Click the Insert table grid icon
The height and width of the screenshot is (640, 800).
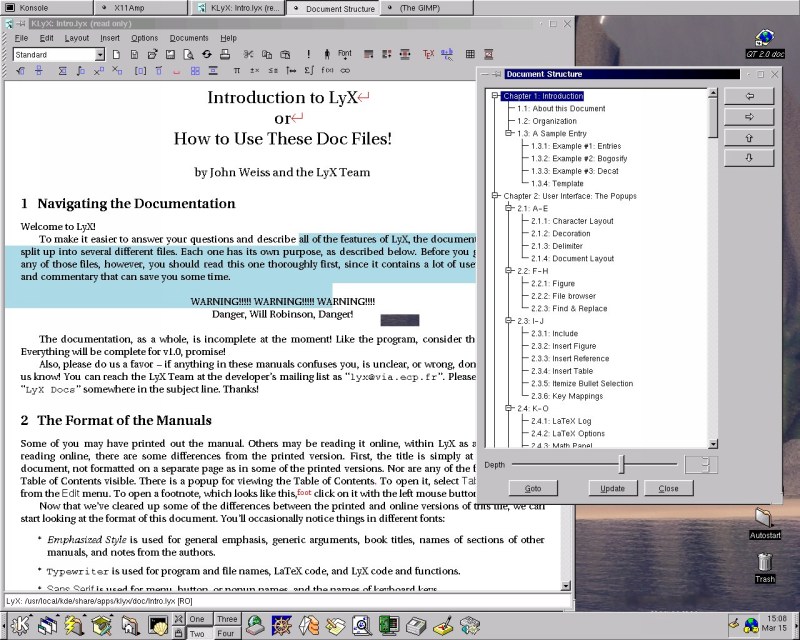point(470,54)
